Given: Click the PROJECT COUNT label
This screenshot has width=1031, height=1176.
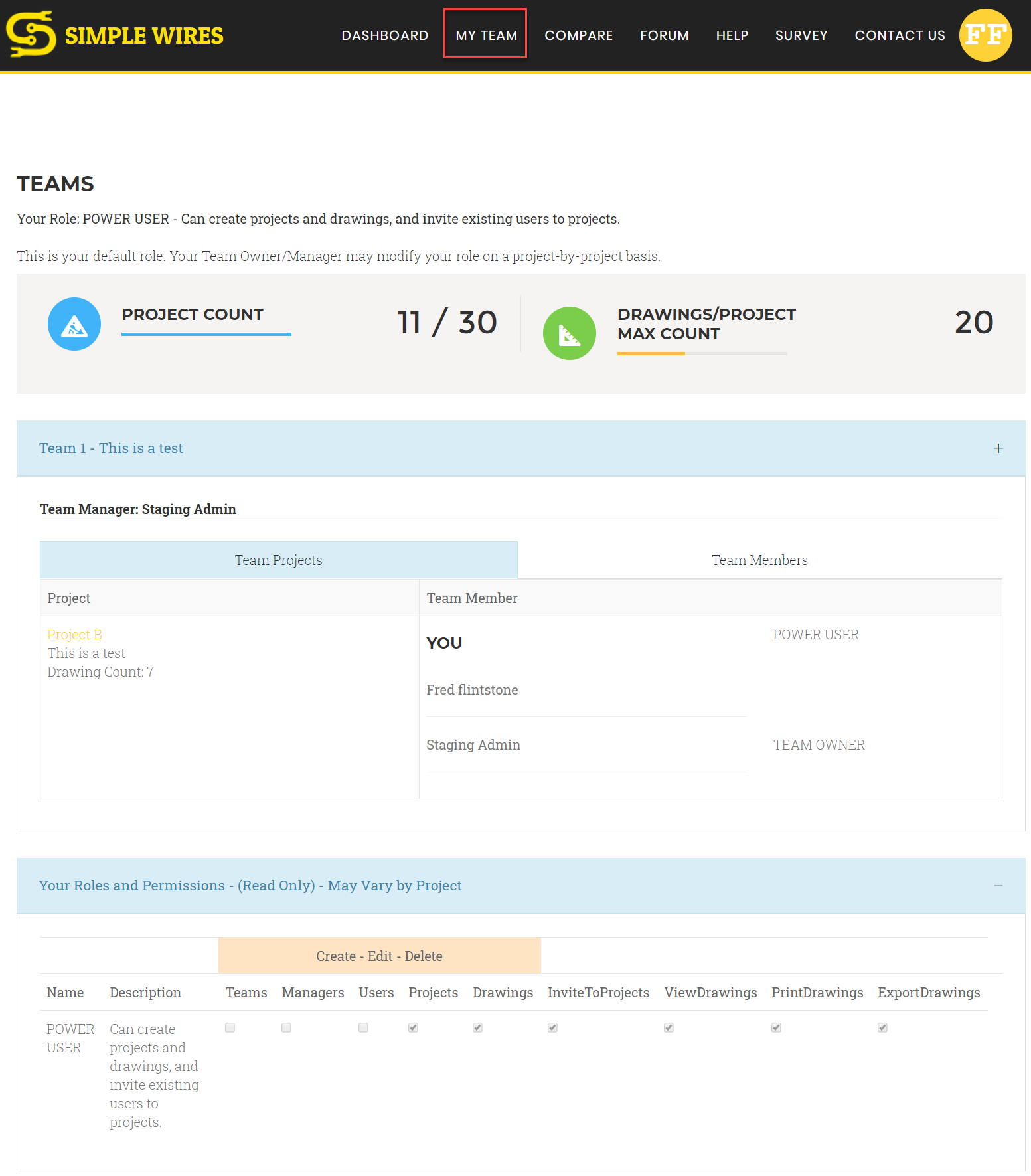Looking at the screenshot, I should (x=193, y=315).
